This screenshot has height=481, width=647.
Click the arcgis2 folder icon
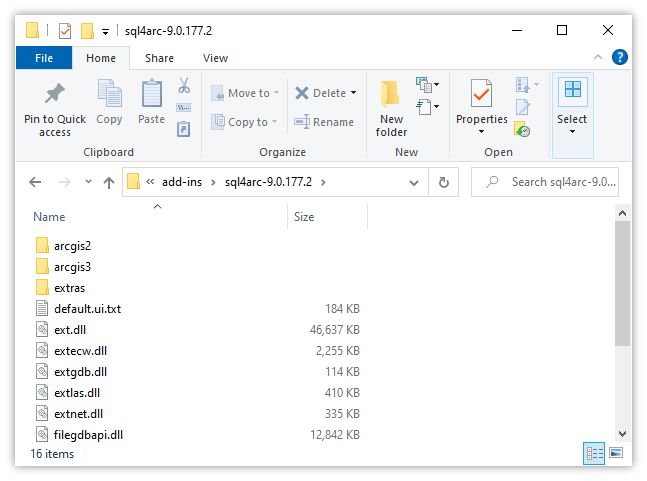tap(42, 245)
